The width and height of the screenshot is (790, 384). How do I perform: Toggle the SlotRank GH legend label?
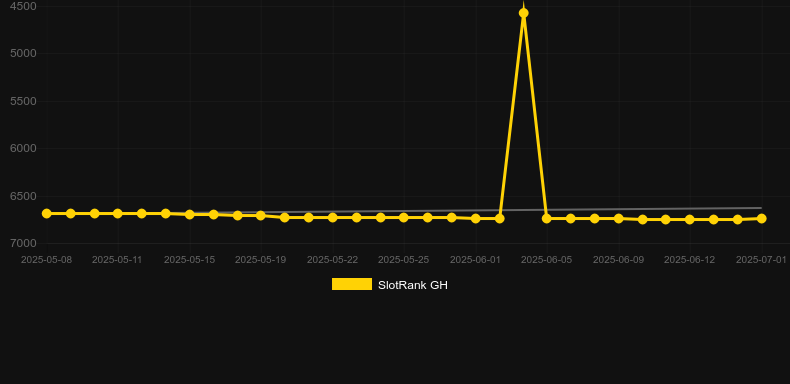(413, 285)
